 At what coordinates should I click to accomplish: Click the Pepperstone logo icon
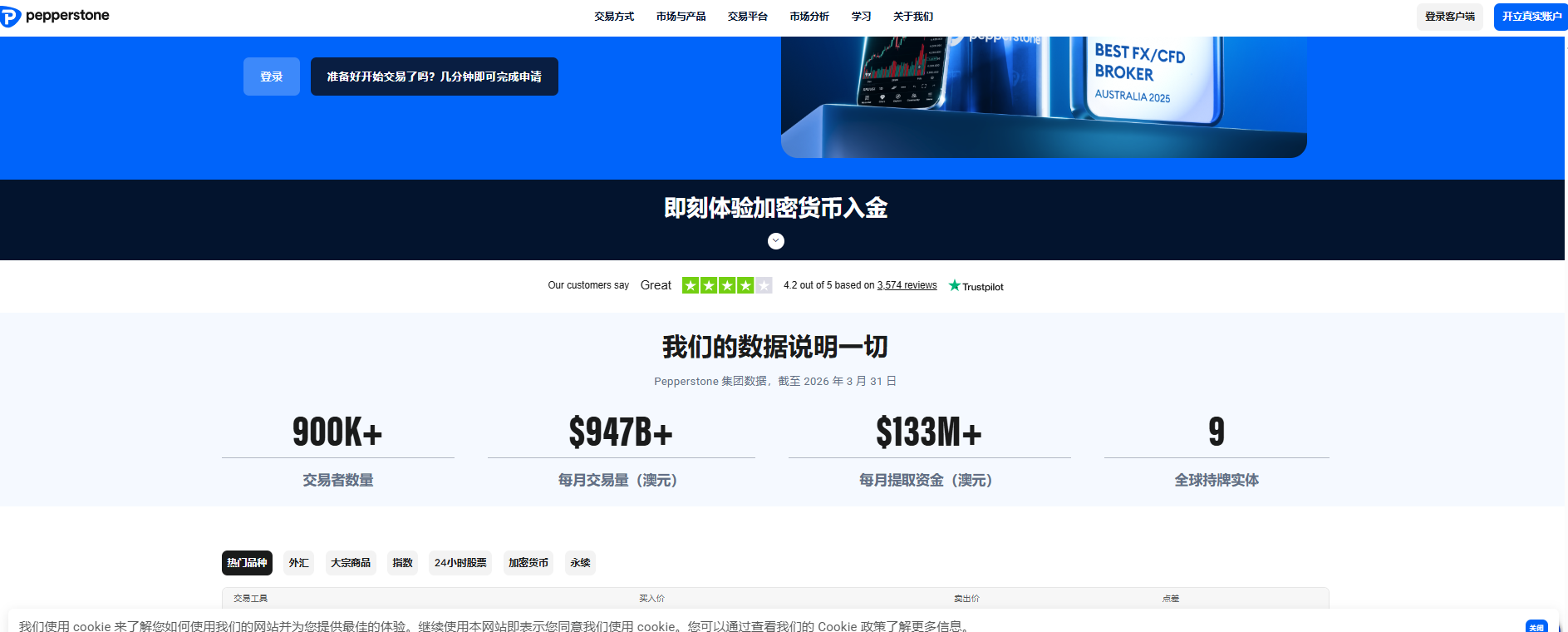click(x=10, y=17)
